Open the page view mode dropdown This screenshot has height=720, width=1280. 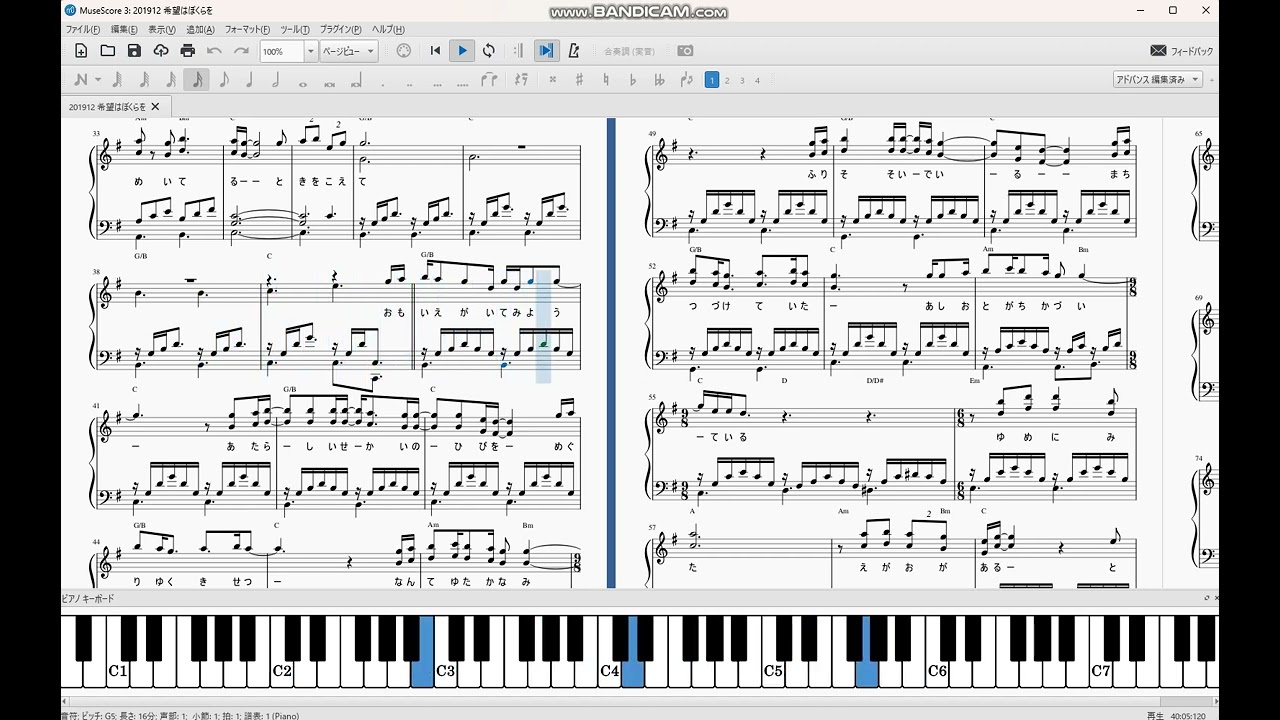coord(348,51)
